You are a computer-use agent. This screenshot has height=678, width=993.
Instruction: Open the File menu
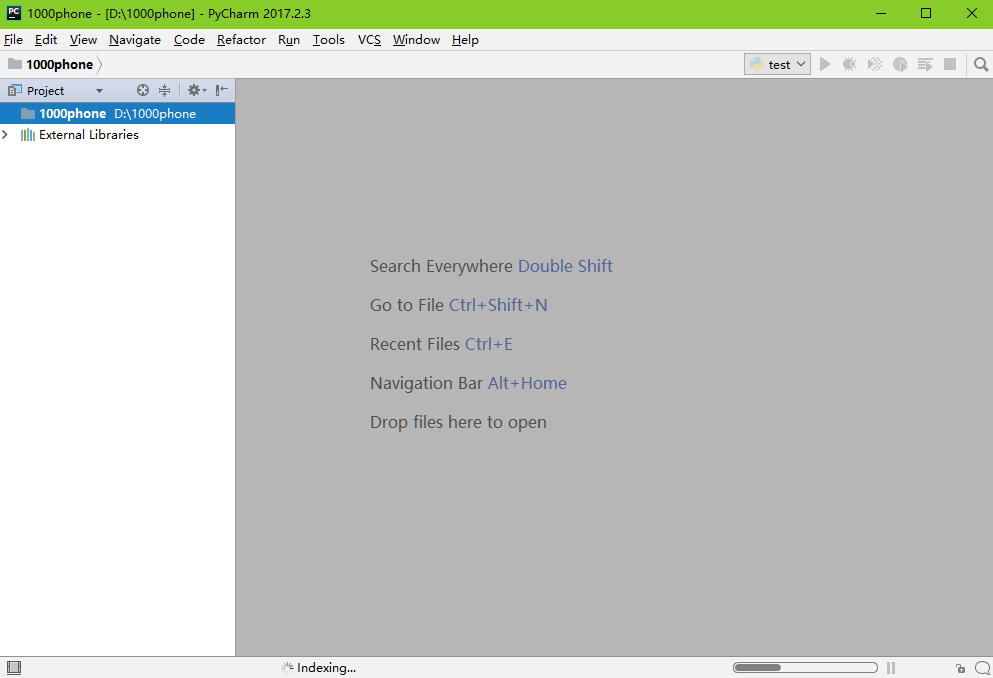[13, 39]
